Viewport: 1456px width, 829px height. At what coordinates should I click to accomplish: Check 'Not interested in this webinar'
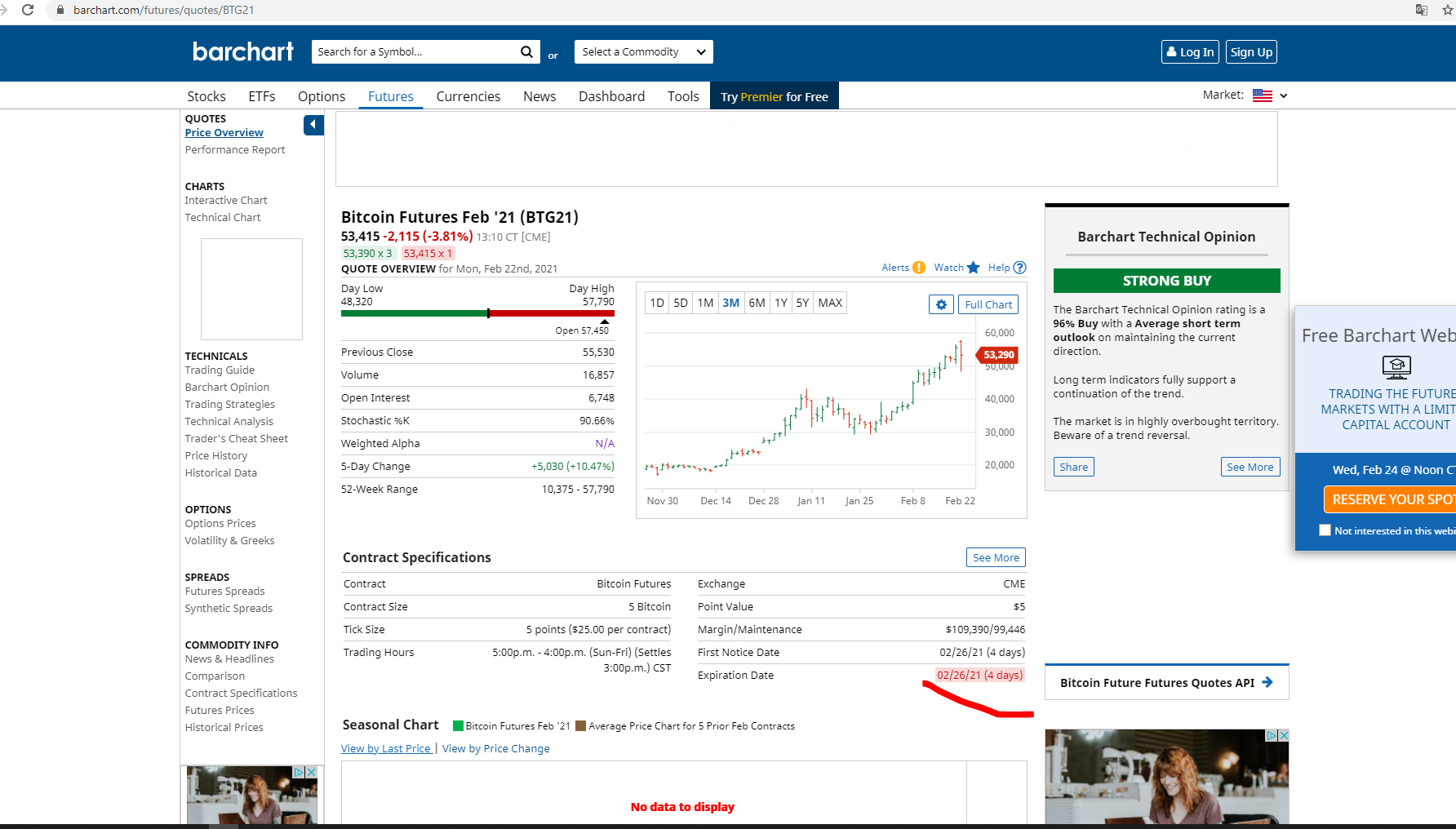pyautogui.click(x=1325, y=530)
